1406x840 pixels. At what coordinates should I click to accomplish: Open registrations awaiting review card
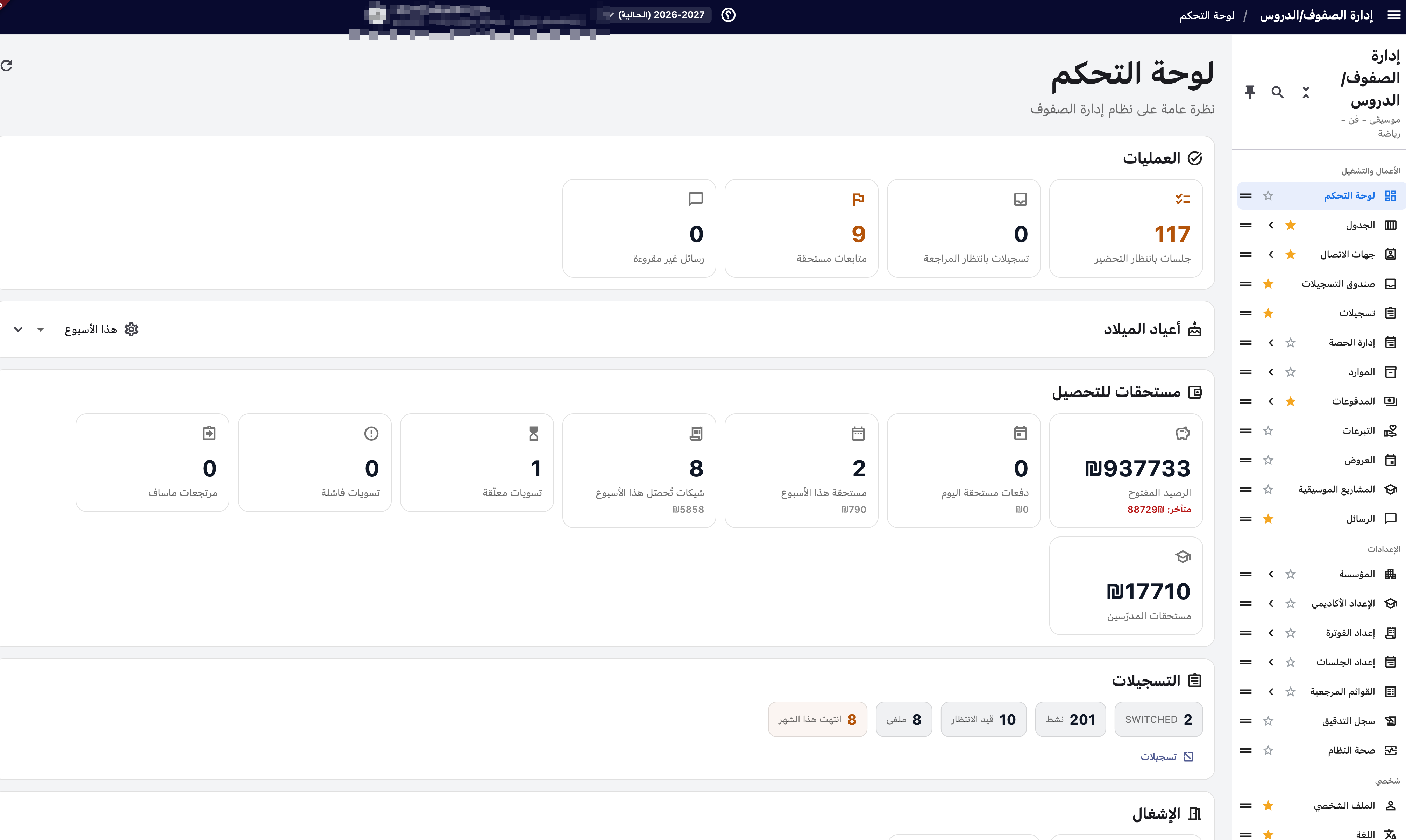[x=963, y=229]
